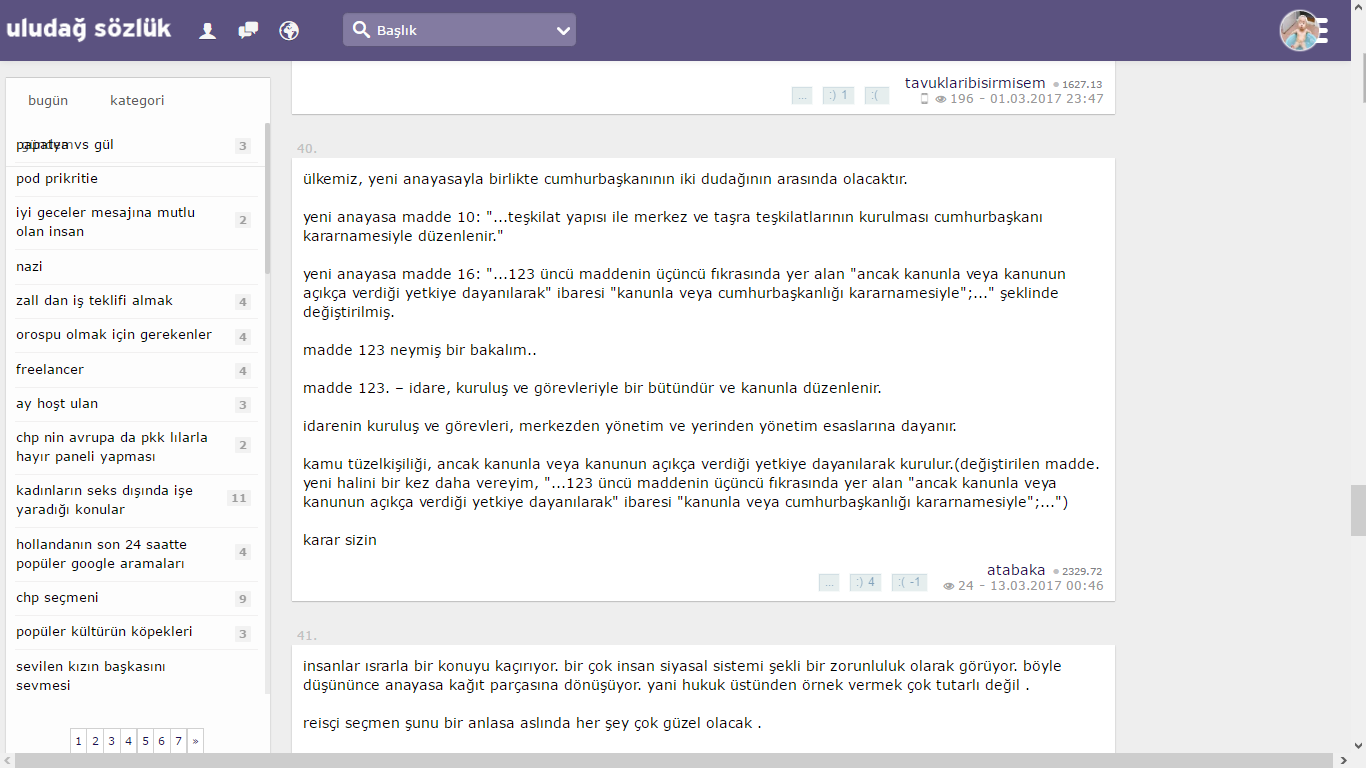
Task: Open entry date 01.03.2017 23:47
Action: pos(1046,99)
